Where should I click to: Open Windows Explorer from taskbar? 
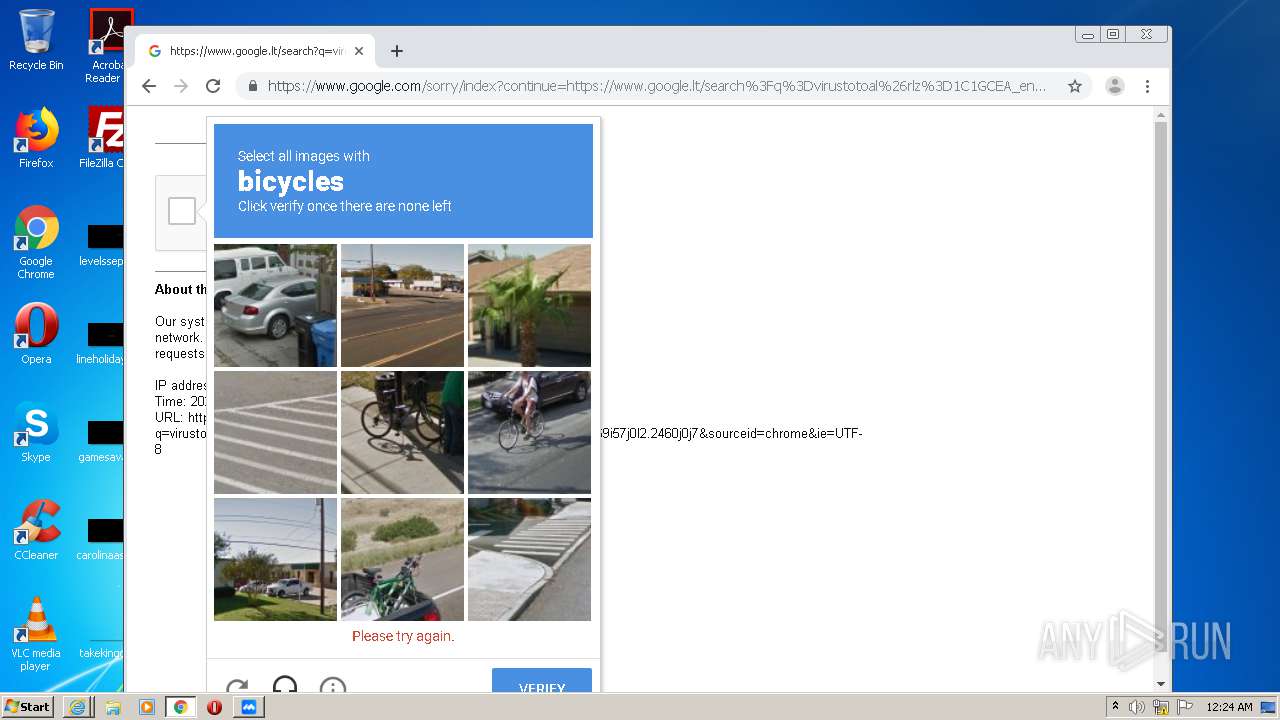click(x=112, y=707)
